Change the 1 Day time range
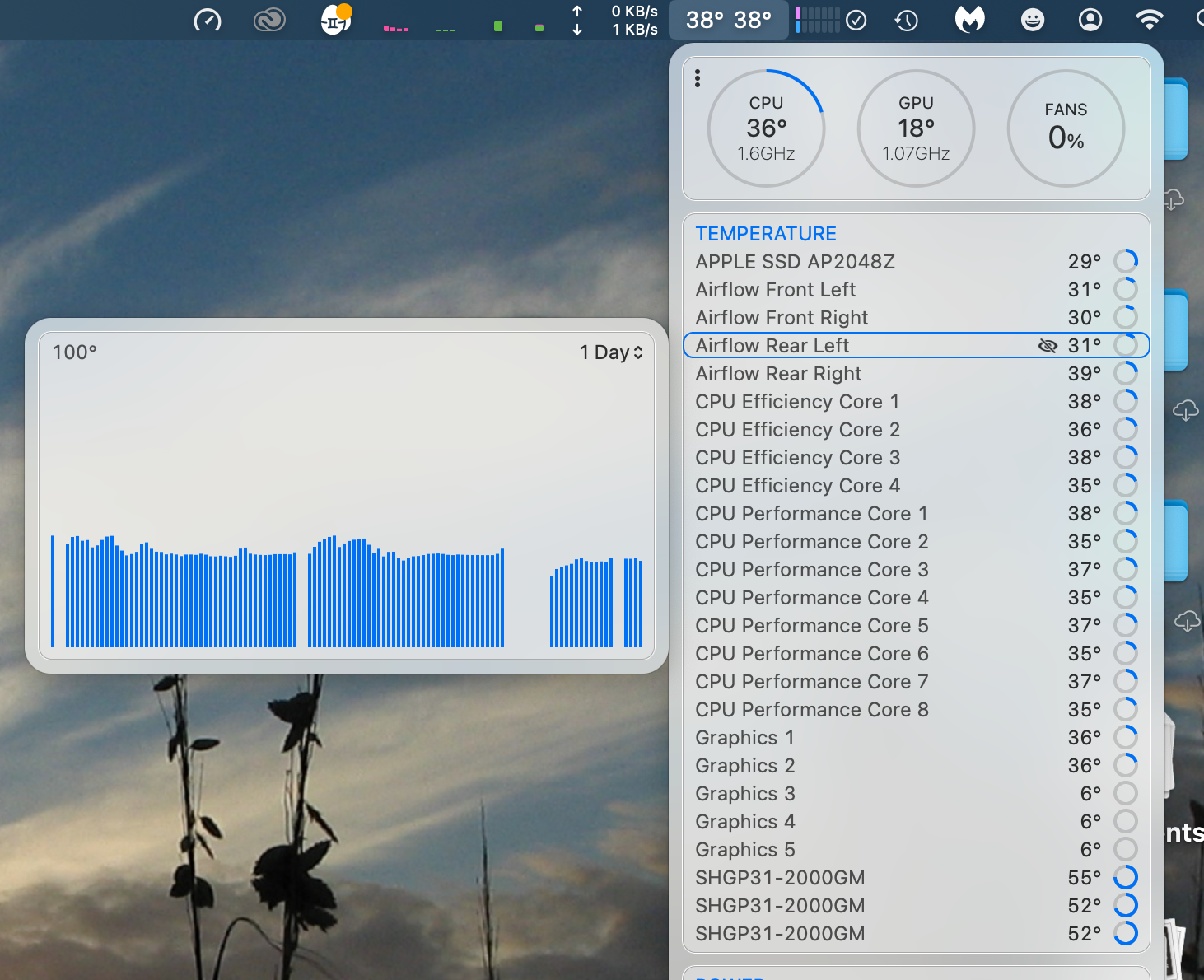The height and width of the screenshot is (980, 1204). pos(610,352)
